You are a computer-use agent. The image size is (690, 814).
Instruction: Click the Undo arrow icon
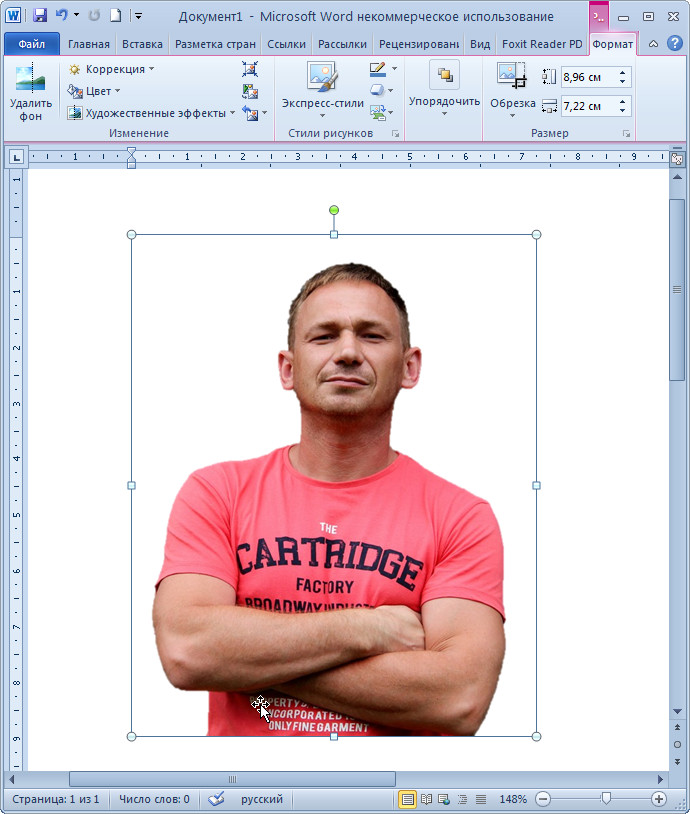[62, 16]
